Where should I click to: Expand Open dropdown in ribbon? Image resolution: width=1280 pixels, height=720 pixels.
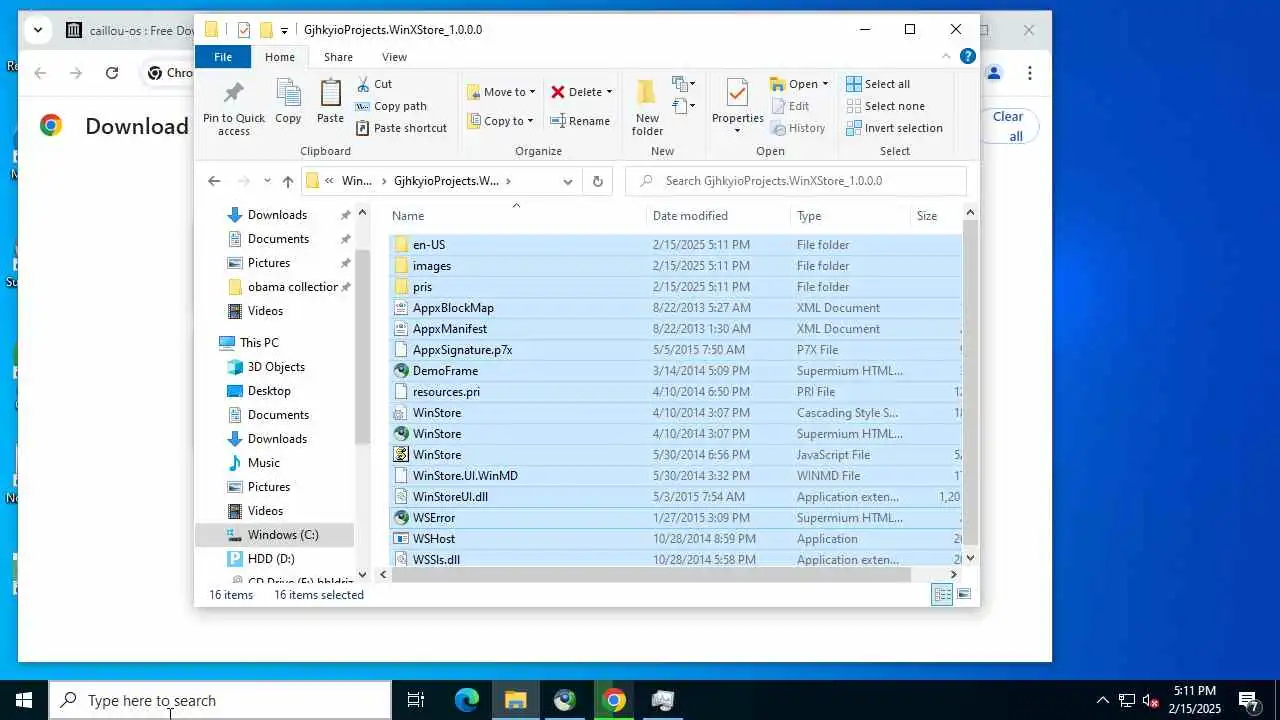point(825,84)
